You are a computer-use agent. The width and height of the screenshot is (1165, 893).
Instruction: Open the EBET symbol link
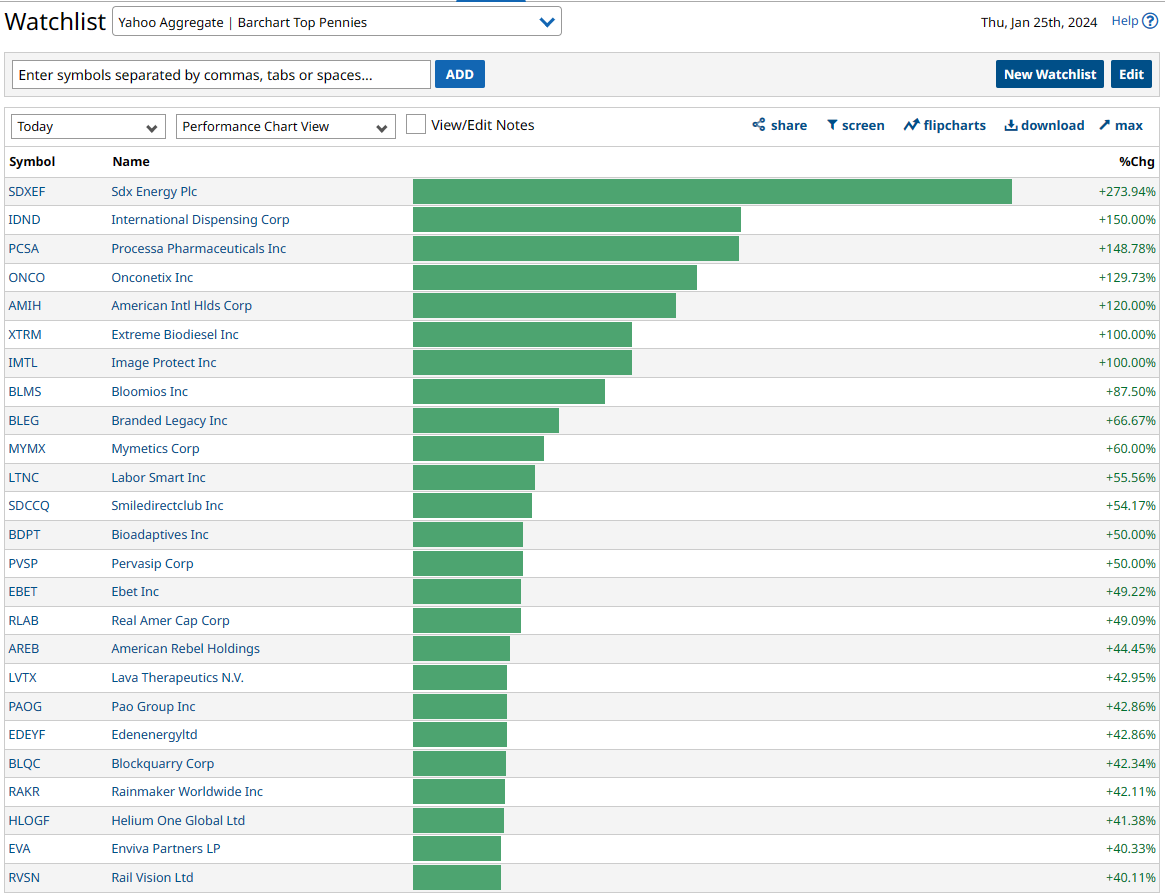[x=22, y=593]
